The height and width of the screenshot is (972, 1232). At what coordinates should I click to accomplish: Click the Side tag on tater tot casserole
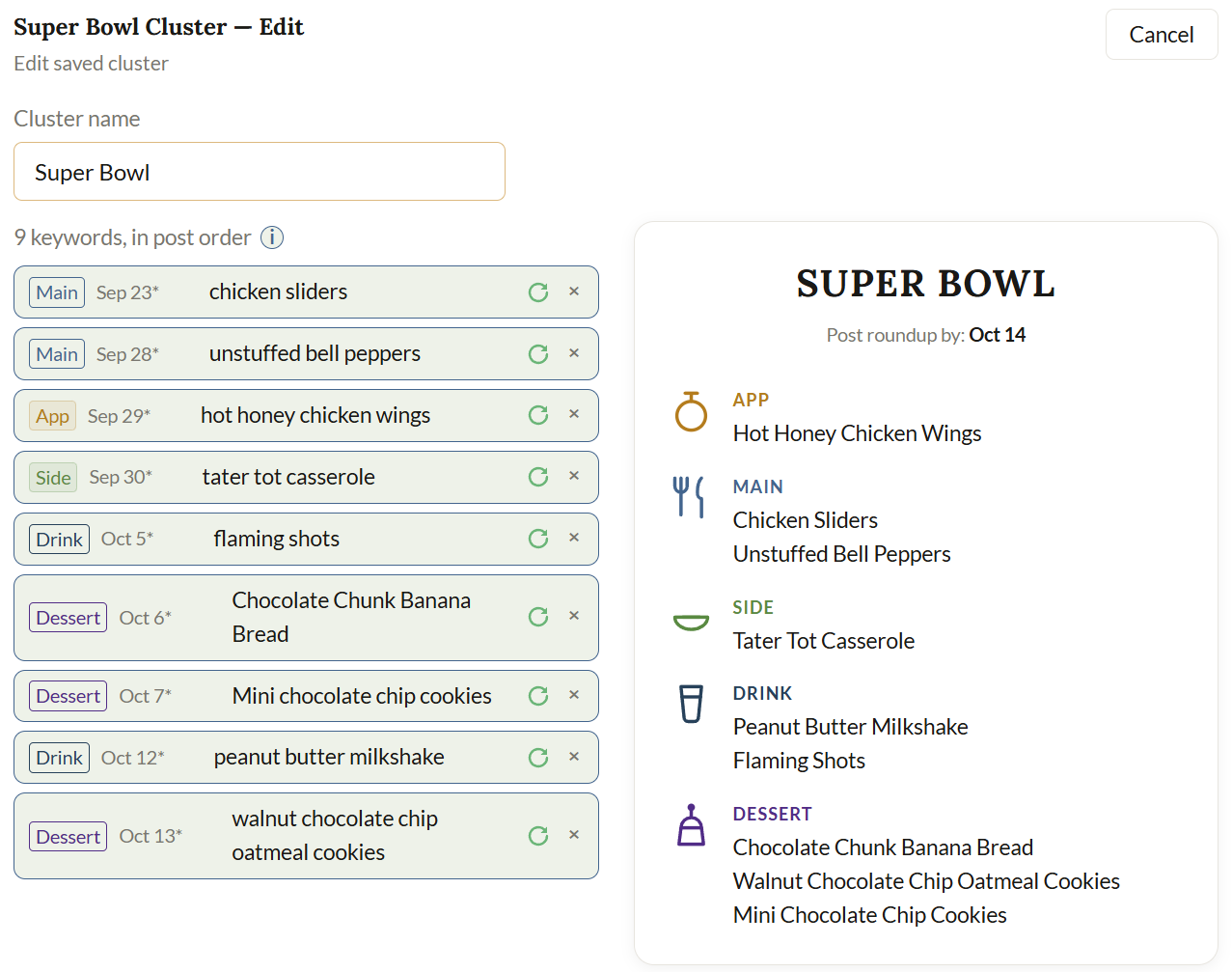pyautogui.click(x=53, y=478)
